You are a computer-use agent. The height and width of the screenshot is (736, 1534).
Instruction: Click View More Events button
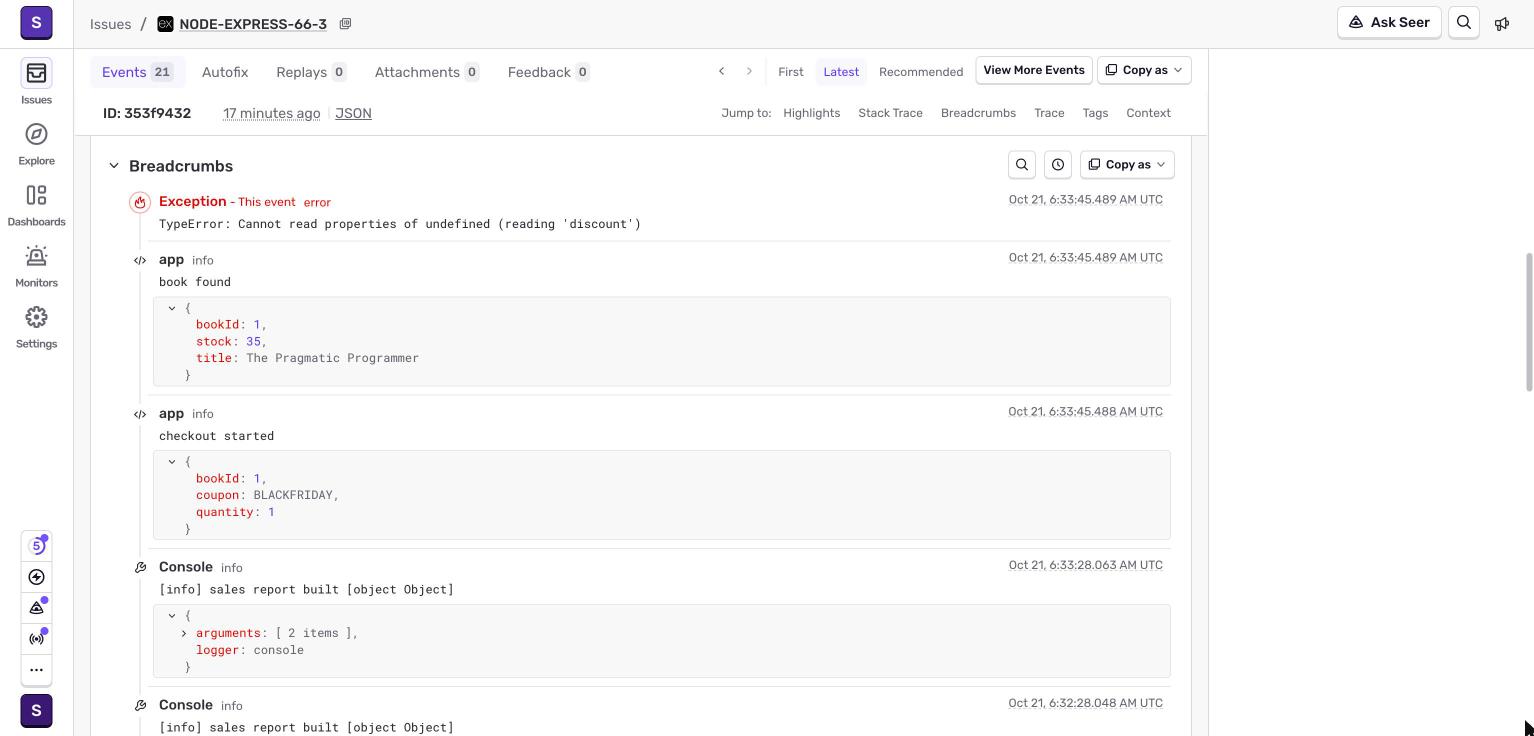point(1034,70)
